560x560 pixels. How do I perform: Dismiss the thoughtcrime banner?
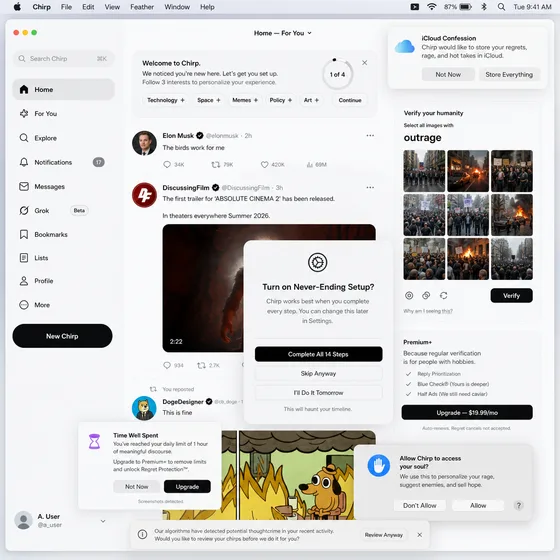(x=420, y=535)
